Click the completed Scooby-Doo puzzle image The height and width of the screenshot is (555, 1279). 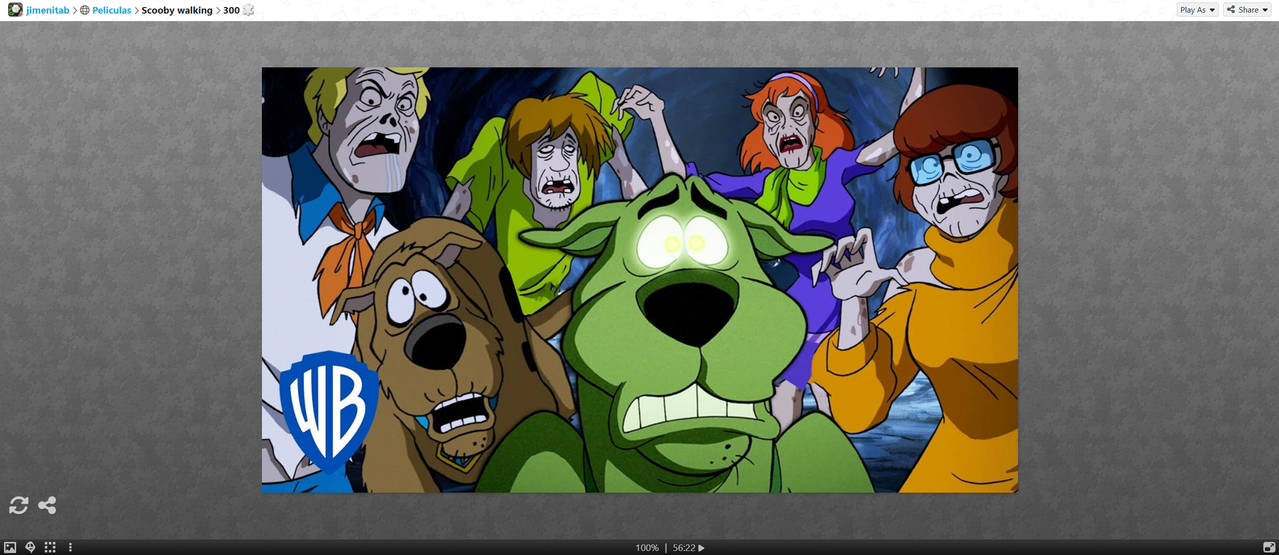click(x=640, y=280)
